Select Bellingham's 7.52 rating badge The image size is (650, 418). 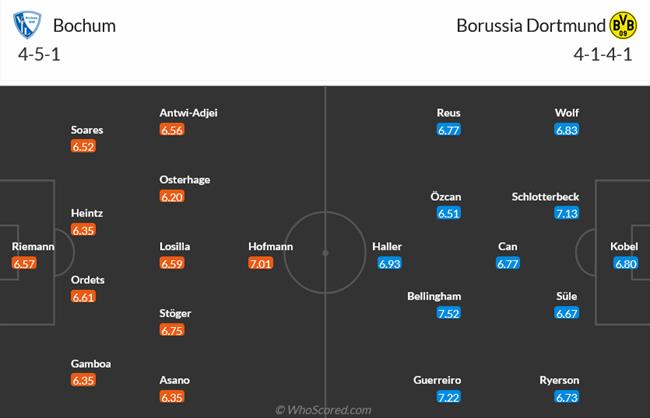[x=448, y=314]
